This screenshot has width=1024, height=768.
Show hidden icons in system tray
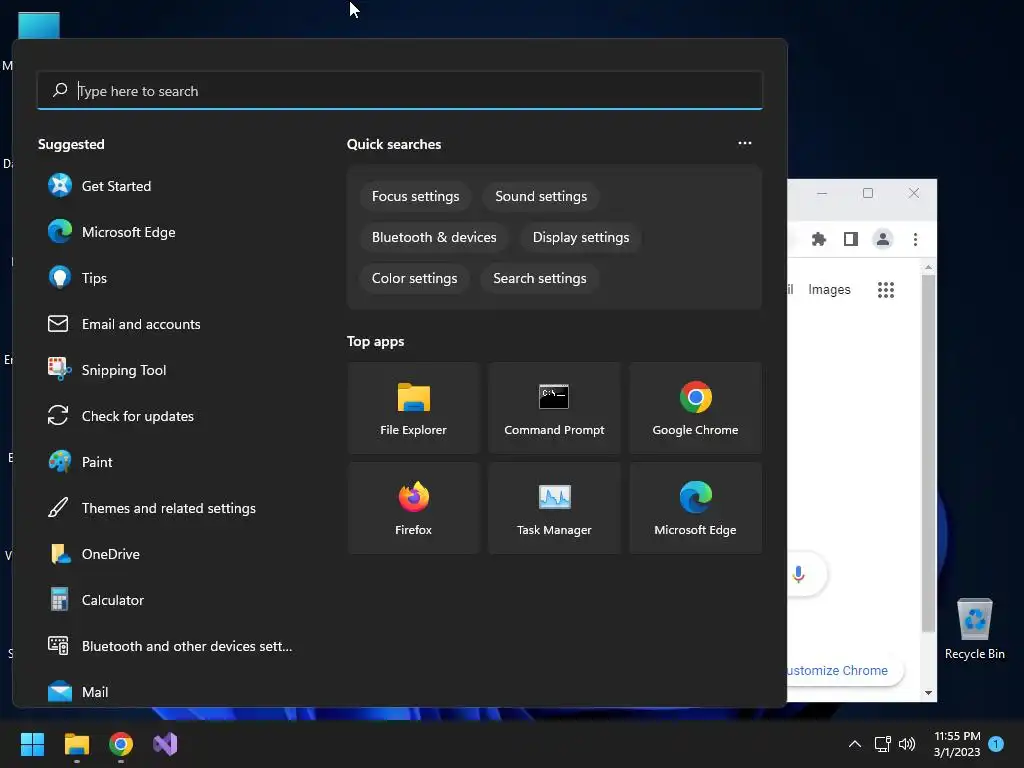click(x=854, y=744)
